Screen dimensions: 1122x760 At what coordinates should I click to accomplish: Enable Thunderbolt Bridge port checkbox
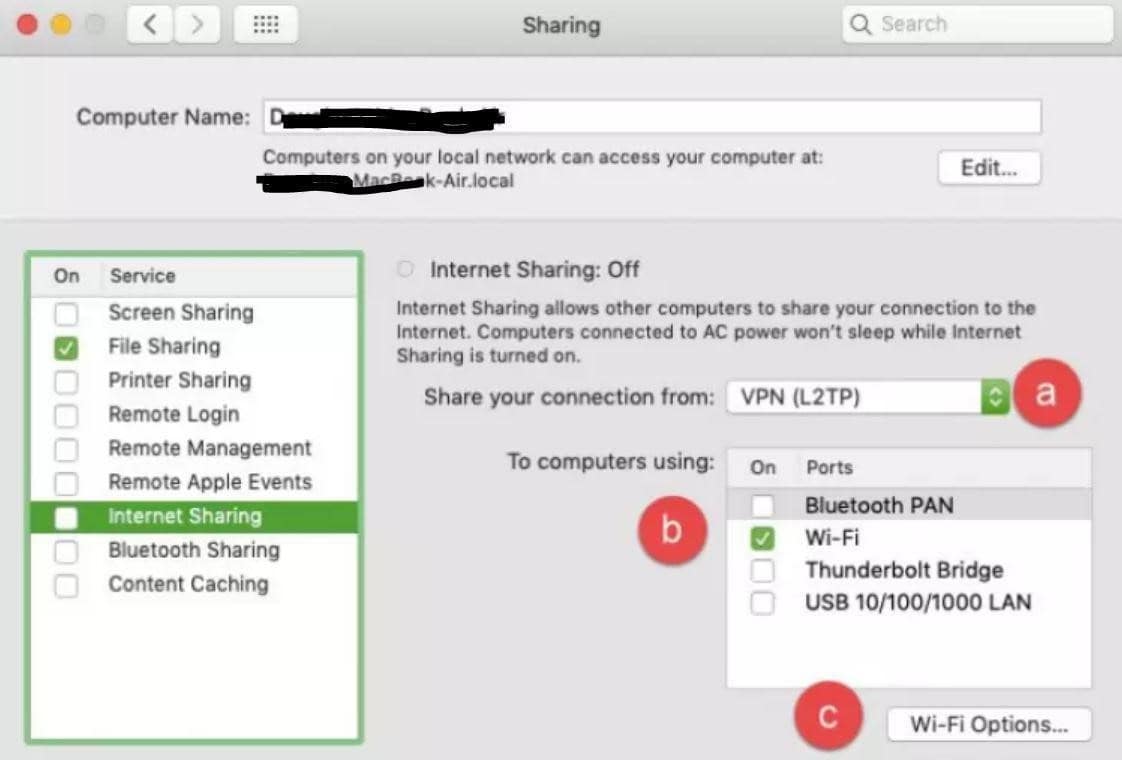click(762, 571)
